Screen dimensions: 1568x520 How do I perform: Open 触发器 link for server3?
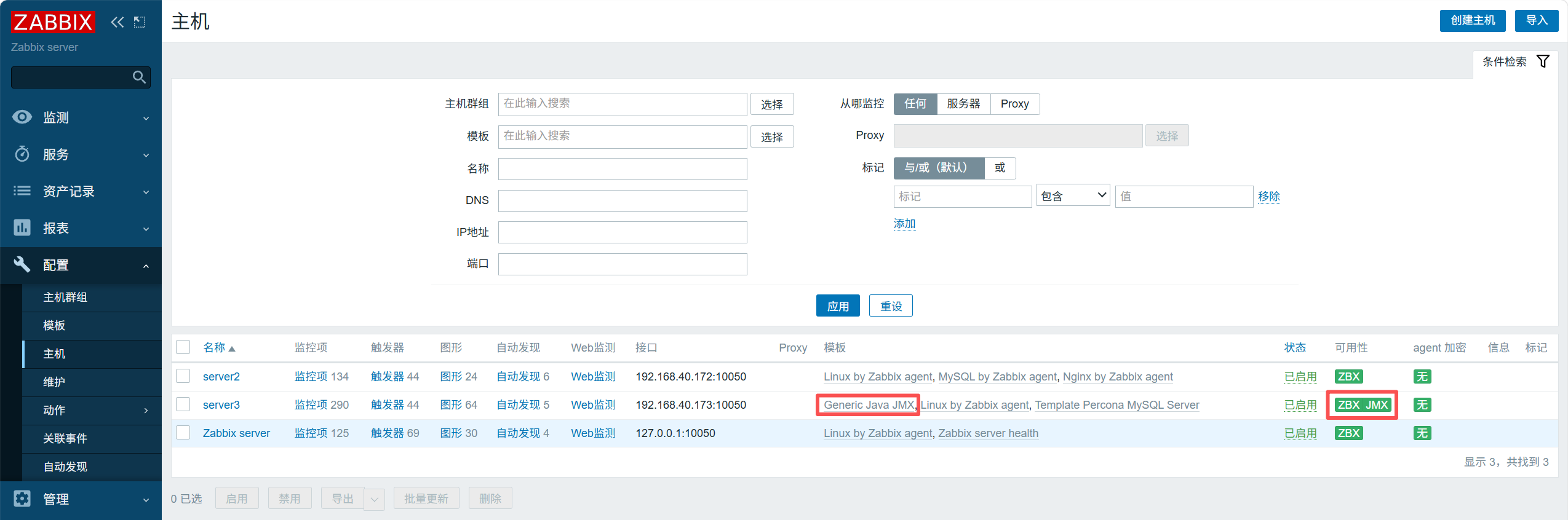click(x=387, y=405)
